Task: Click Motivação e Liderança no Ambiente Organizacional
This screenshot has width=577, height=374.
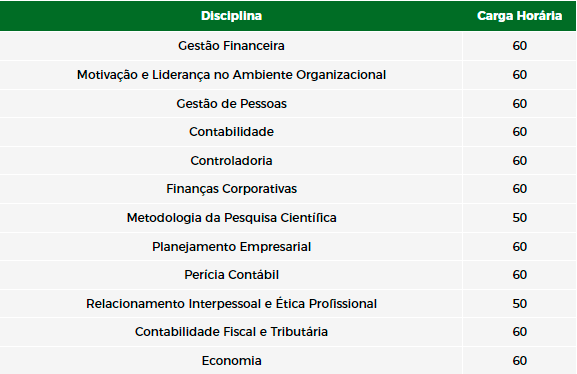Action: 231,75
